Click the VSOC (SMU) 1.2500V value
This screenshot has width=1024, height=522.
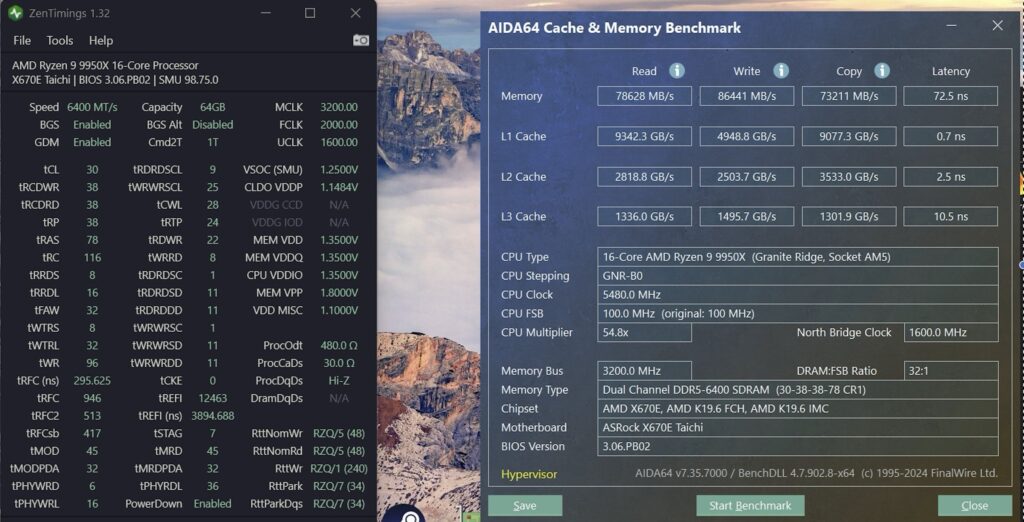[x=338, y=170]
